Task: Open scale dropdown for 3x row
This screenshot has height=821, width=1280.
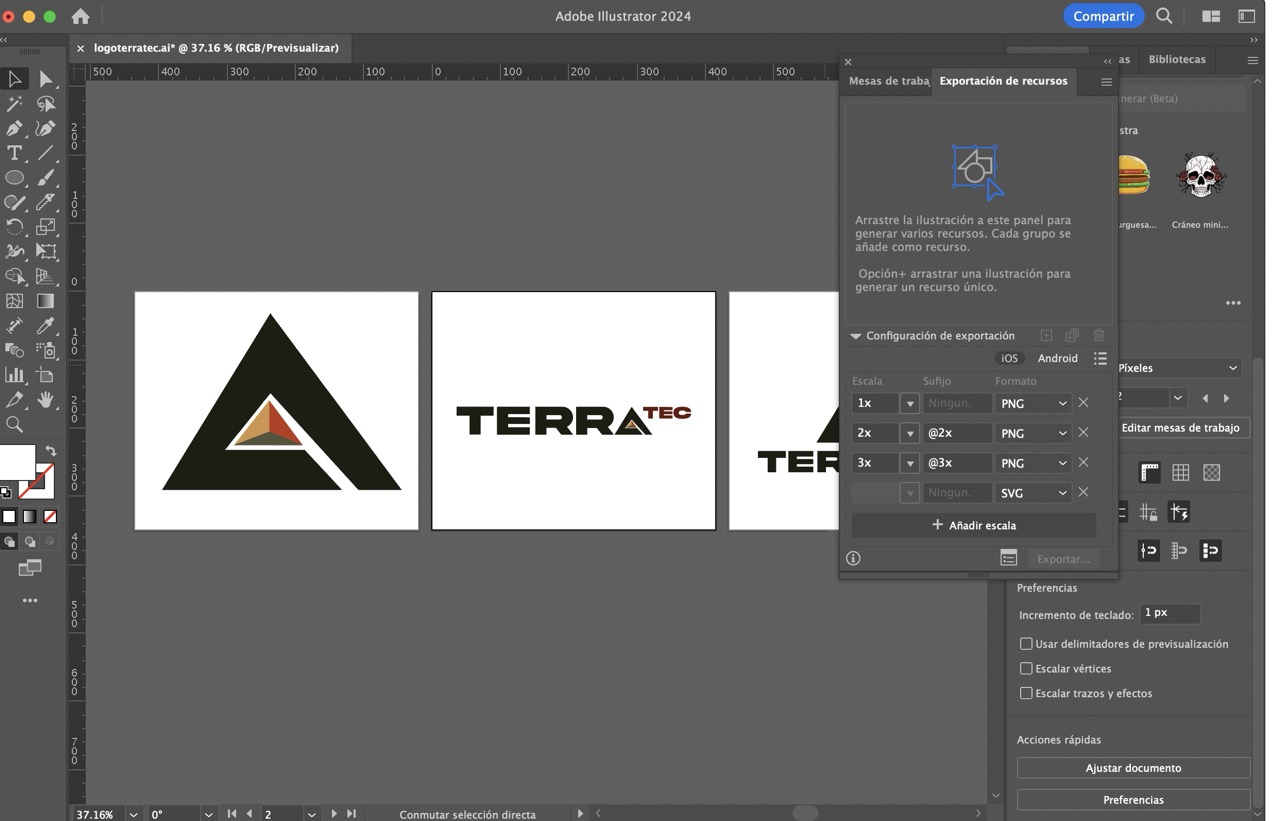Action: [x=909, y=463]
